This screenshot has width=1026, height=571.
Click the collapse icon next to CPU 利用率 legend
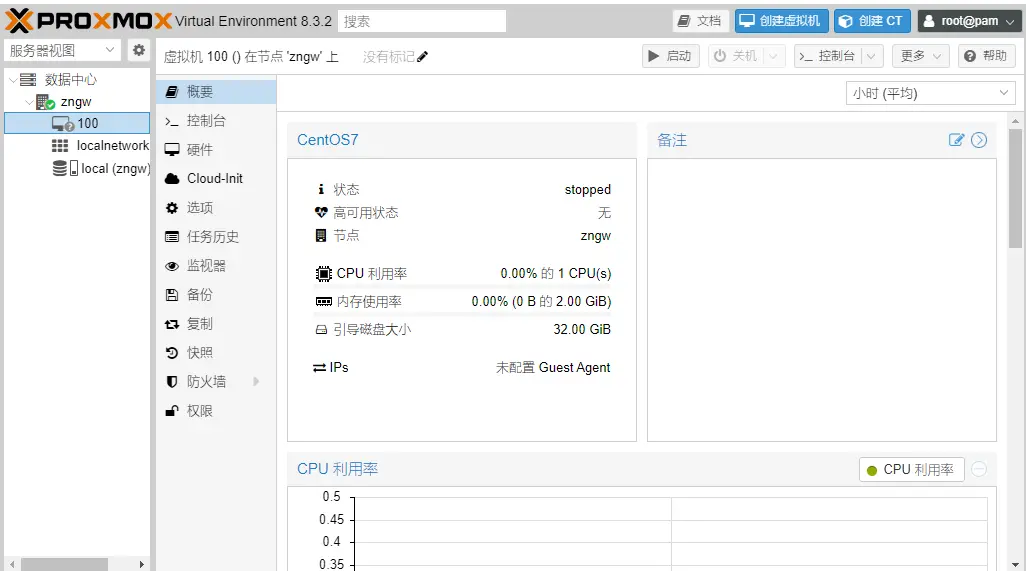coord(979,469)
